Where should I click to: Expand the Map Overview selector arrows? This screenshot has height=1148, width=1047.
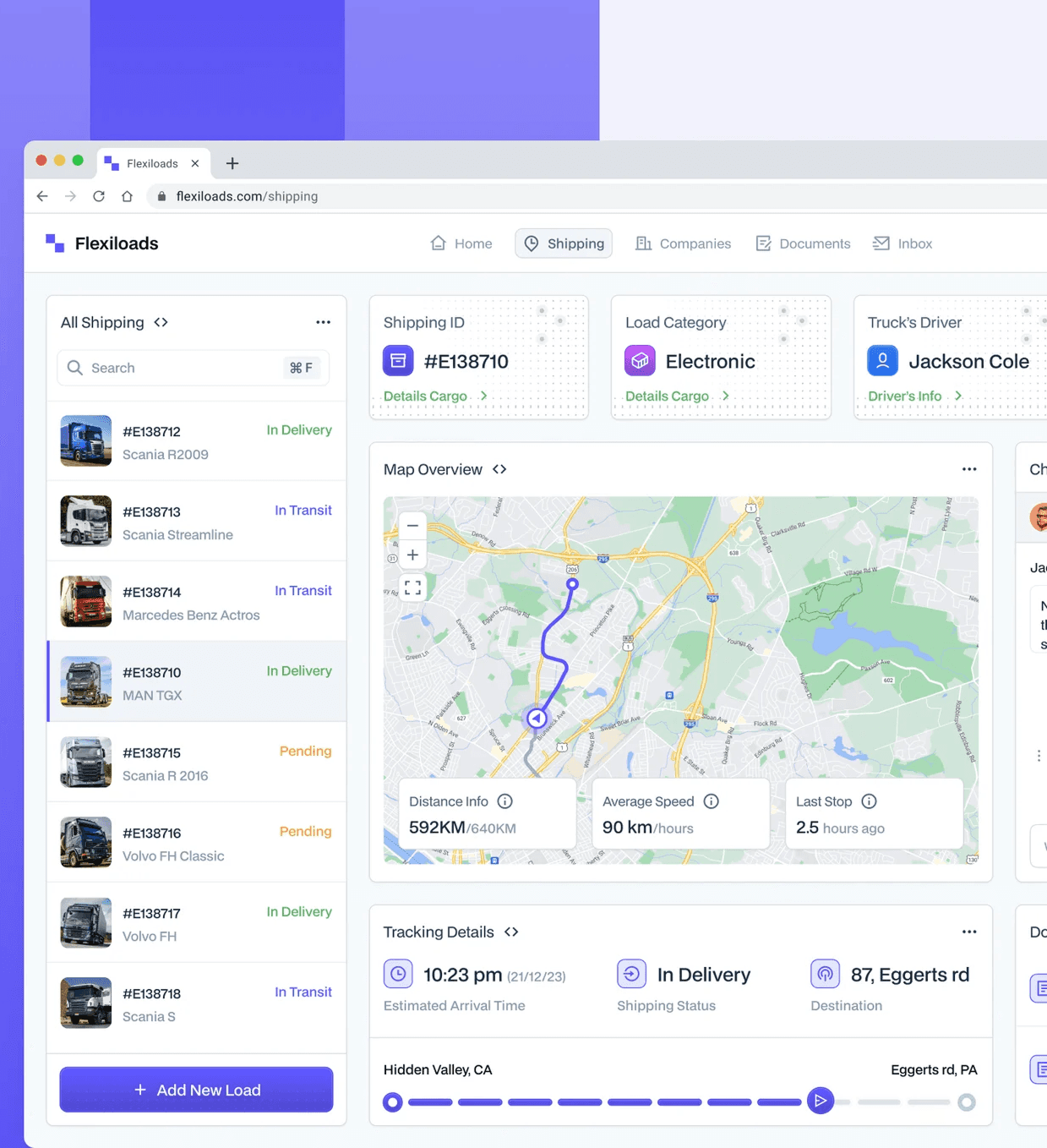pyautogui.click(x=499, y=469)
